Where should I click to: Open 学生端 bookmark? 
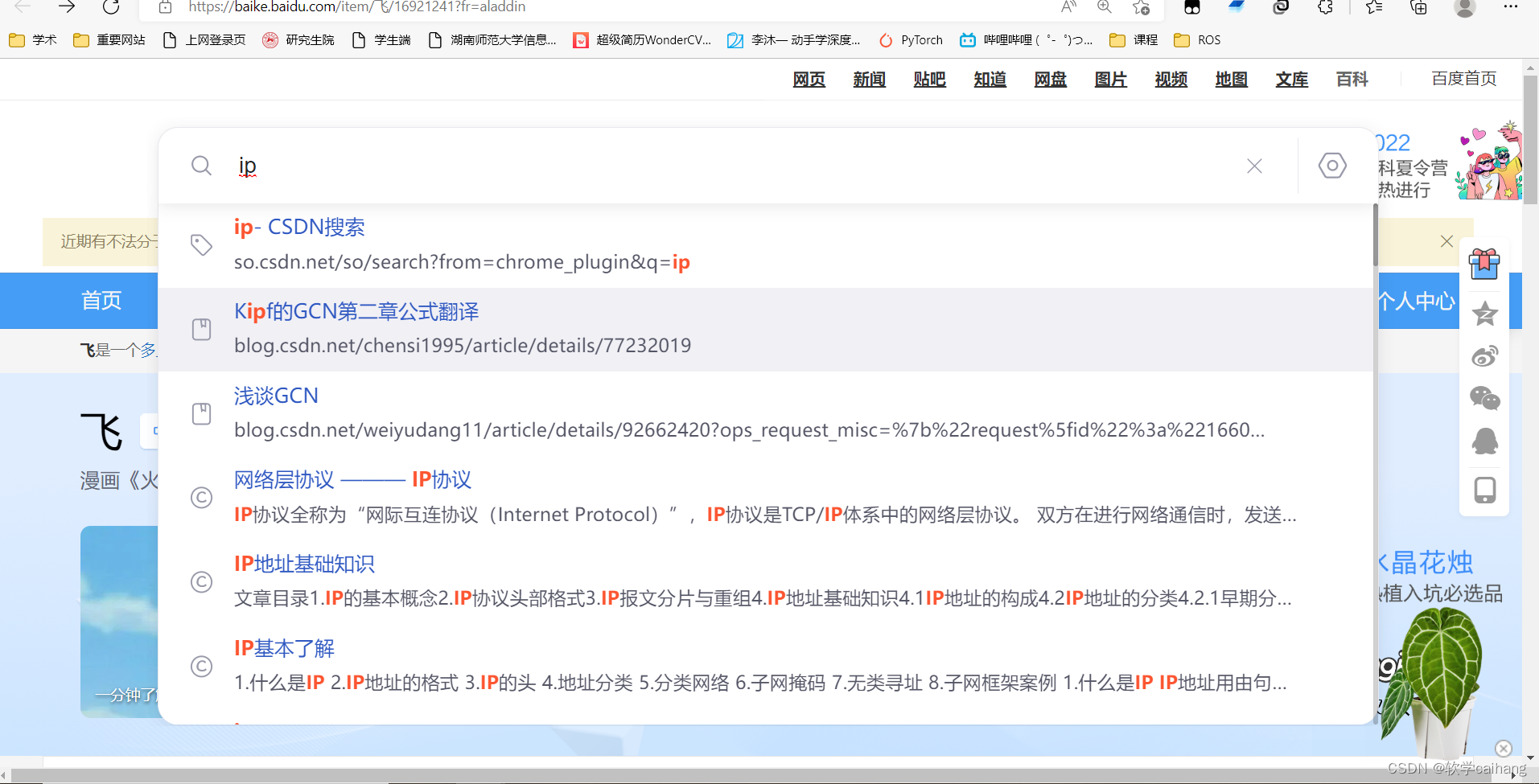[381, 40]
